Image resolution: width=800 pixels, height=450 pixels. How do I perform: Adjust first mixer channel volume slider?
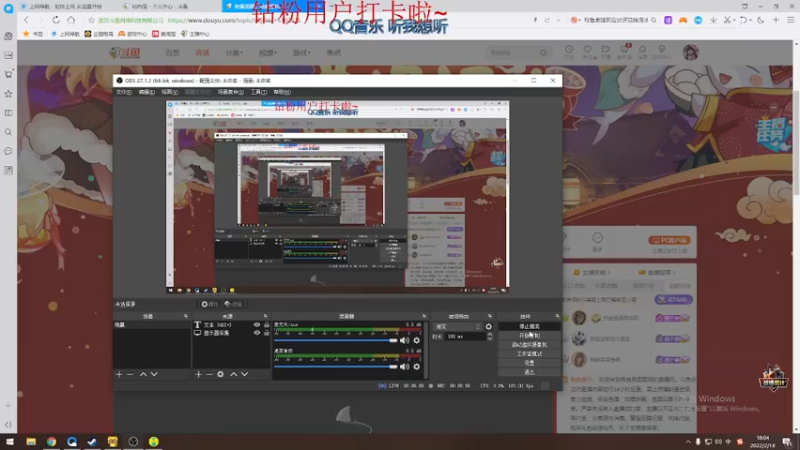tap(336, 340)
